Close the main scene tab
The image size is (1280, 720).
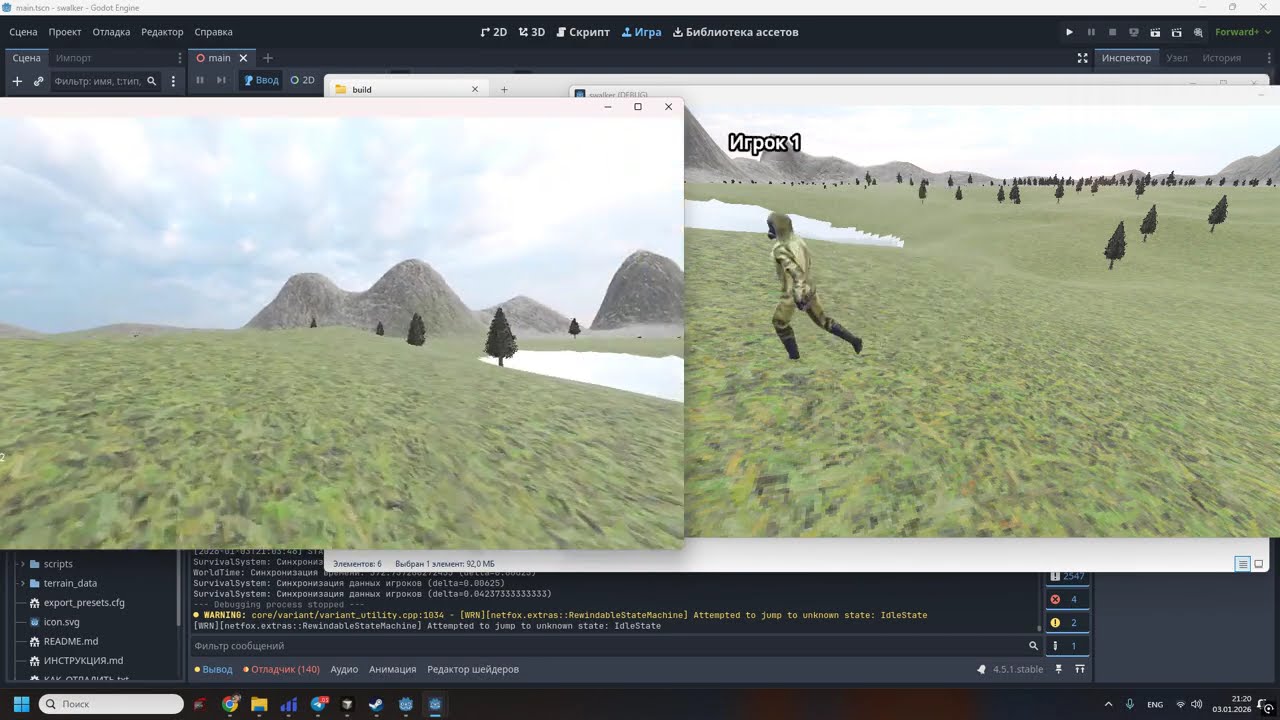pos(243,58)
